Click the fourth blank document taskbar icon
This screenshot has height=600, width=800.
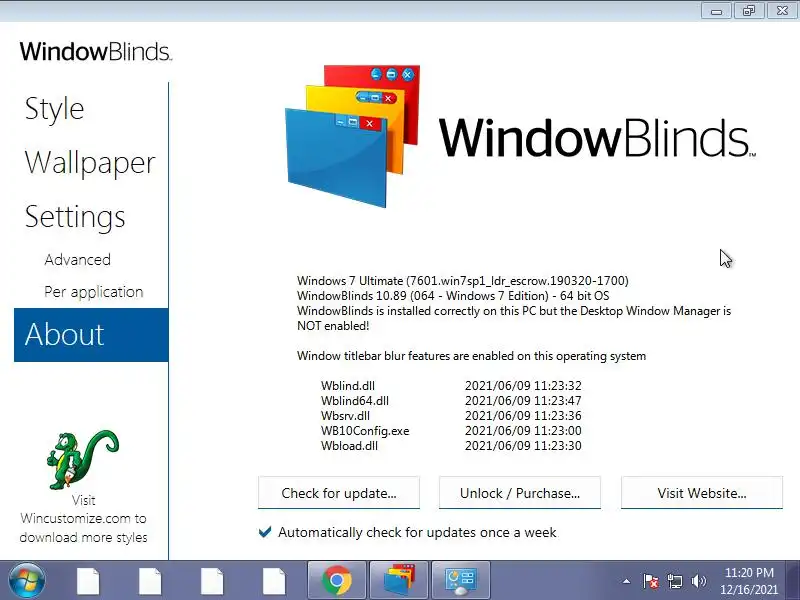click(274, 581)
